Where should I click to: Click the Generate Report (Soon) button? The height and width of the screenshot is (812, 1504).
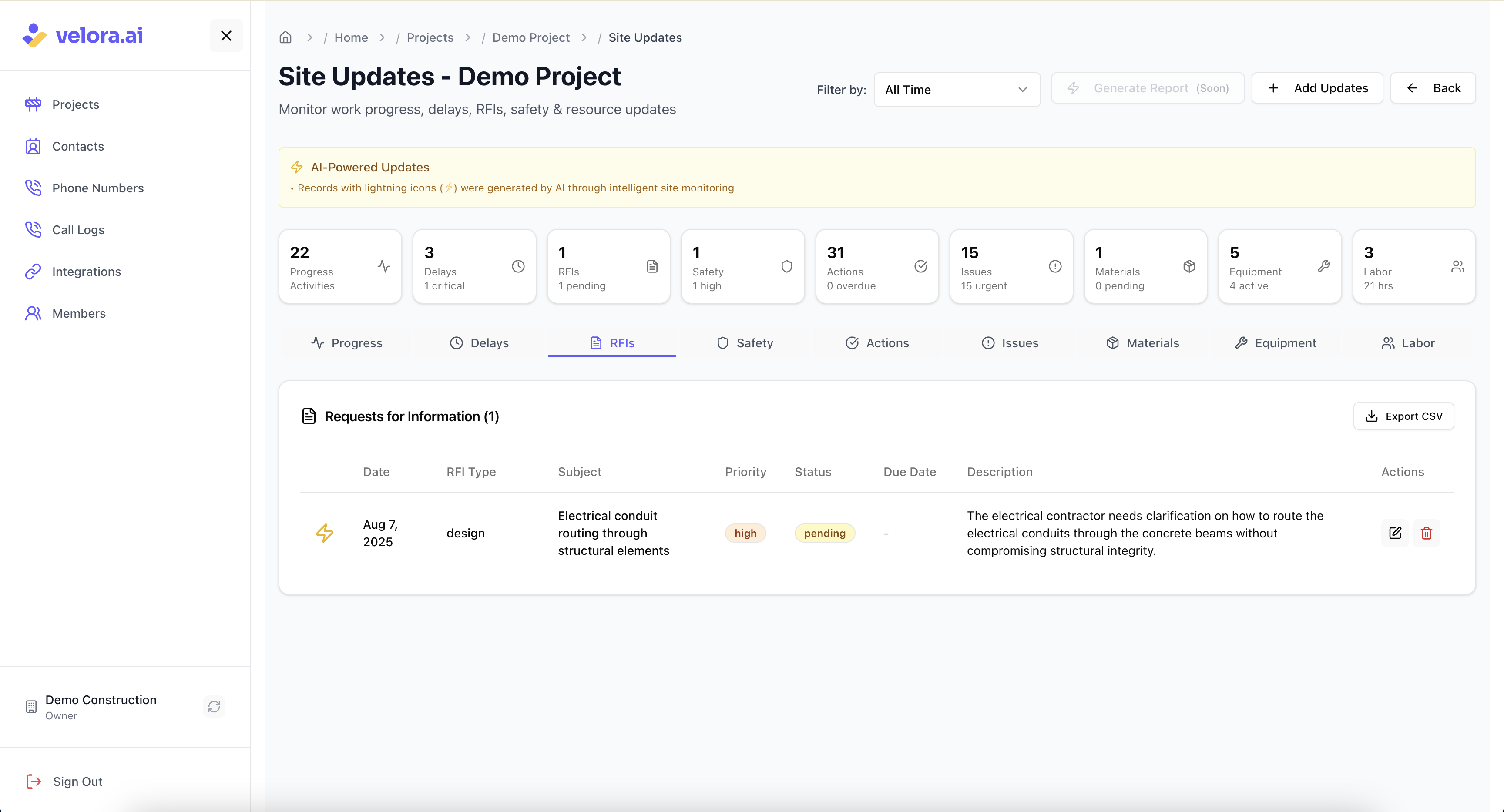click(x=1147, y=88)
